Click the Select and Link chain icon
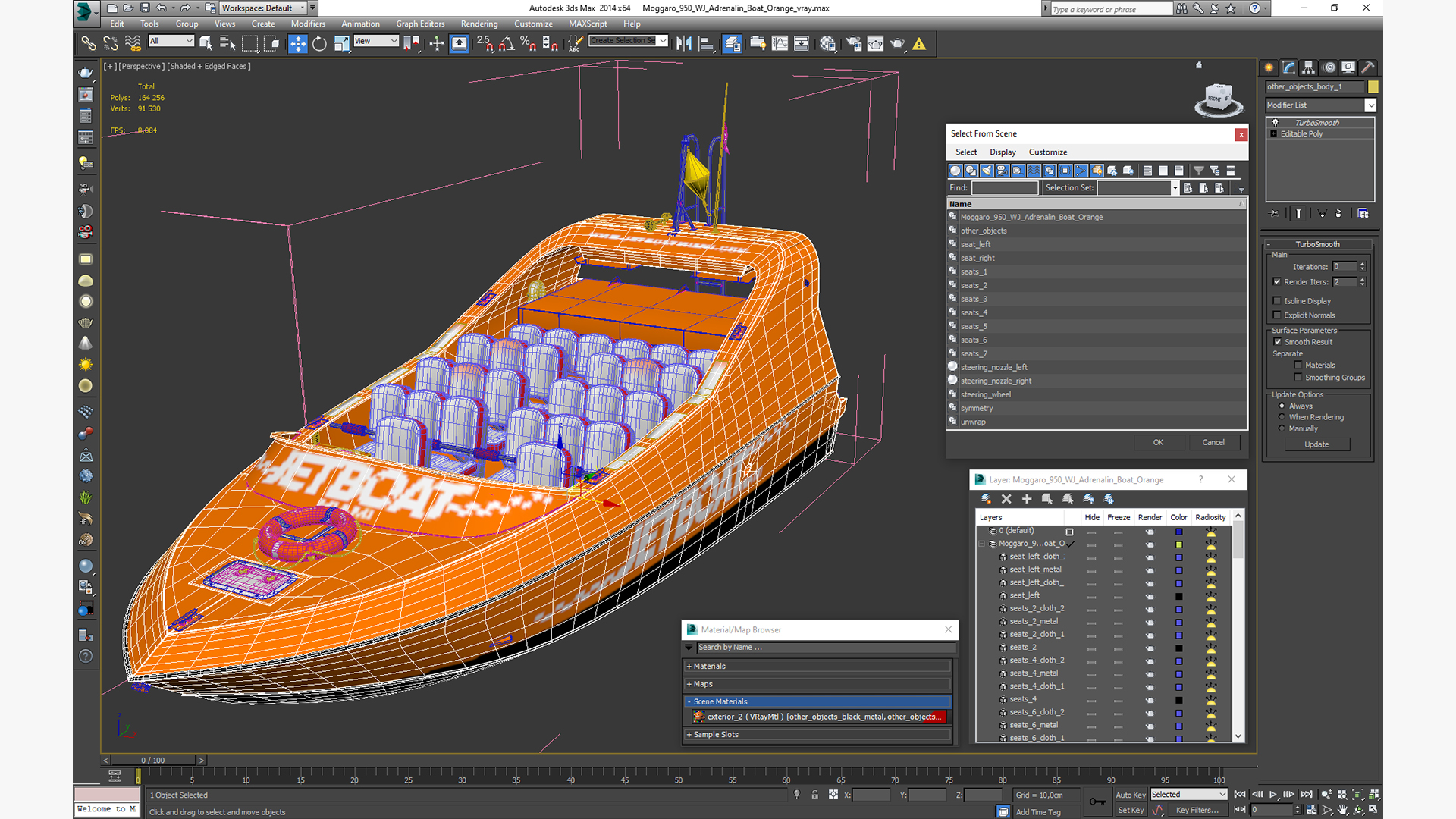This screenshot has height=819, width=1456. tap(89, 44)
